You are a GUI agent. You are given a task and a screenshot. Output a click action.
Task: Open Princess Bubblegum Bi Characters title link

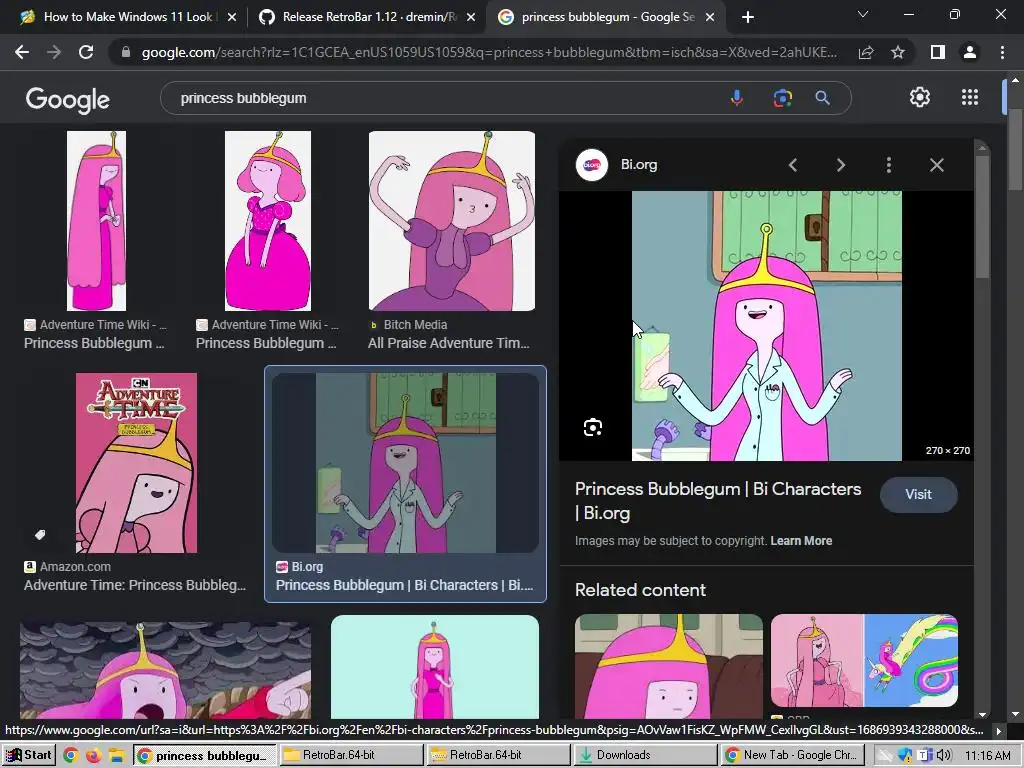[x=718, y=501]
